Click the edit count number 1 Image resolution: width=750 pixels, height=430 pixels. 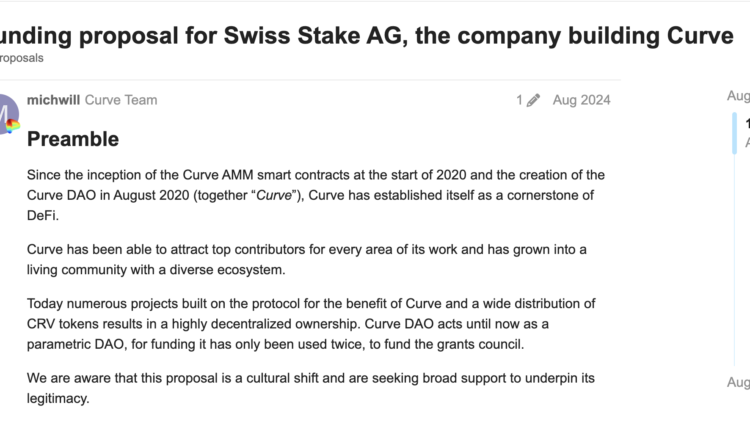519,100
